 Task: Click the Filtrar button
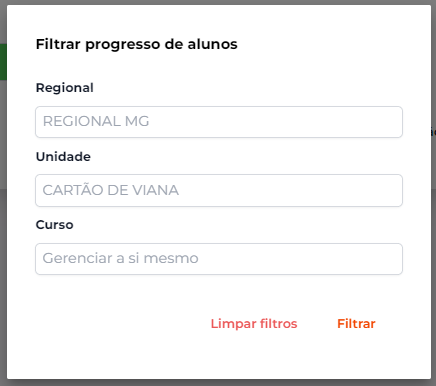tap(356, 323)
